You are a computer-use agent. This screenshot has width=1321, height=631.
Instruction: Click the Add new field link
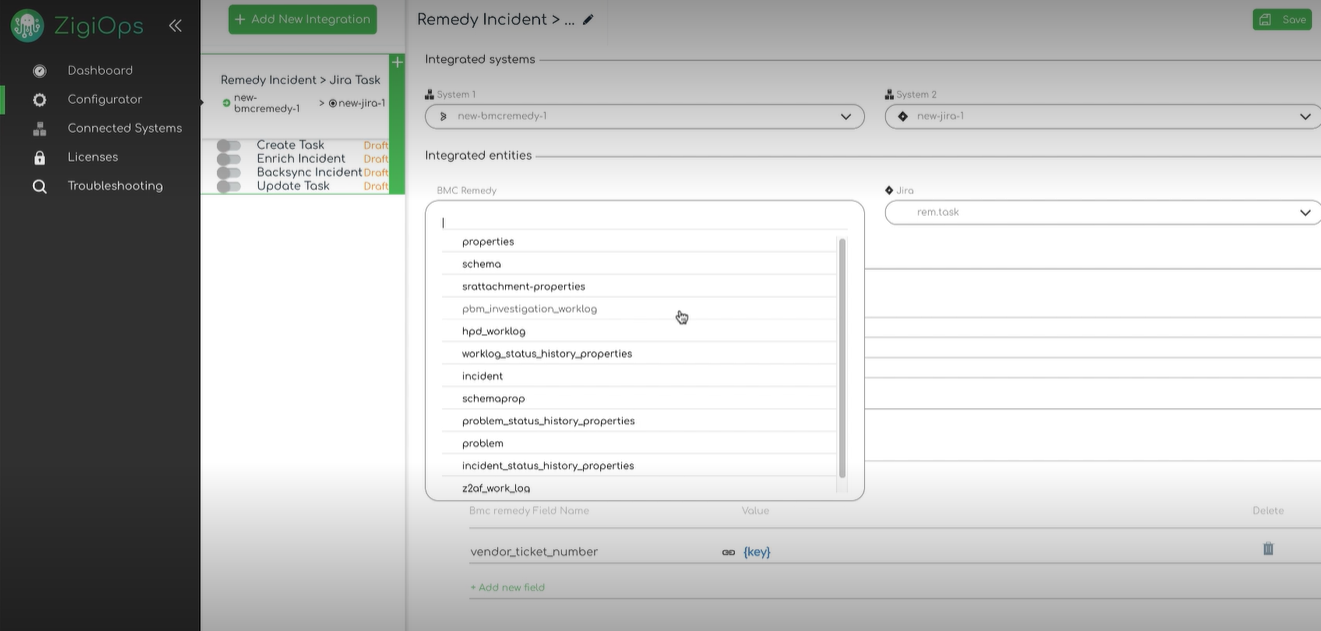tap(508, 587)
